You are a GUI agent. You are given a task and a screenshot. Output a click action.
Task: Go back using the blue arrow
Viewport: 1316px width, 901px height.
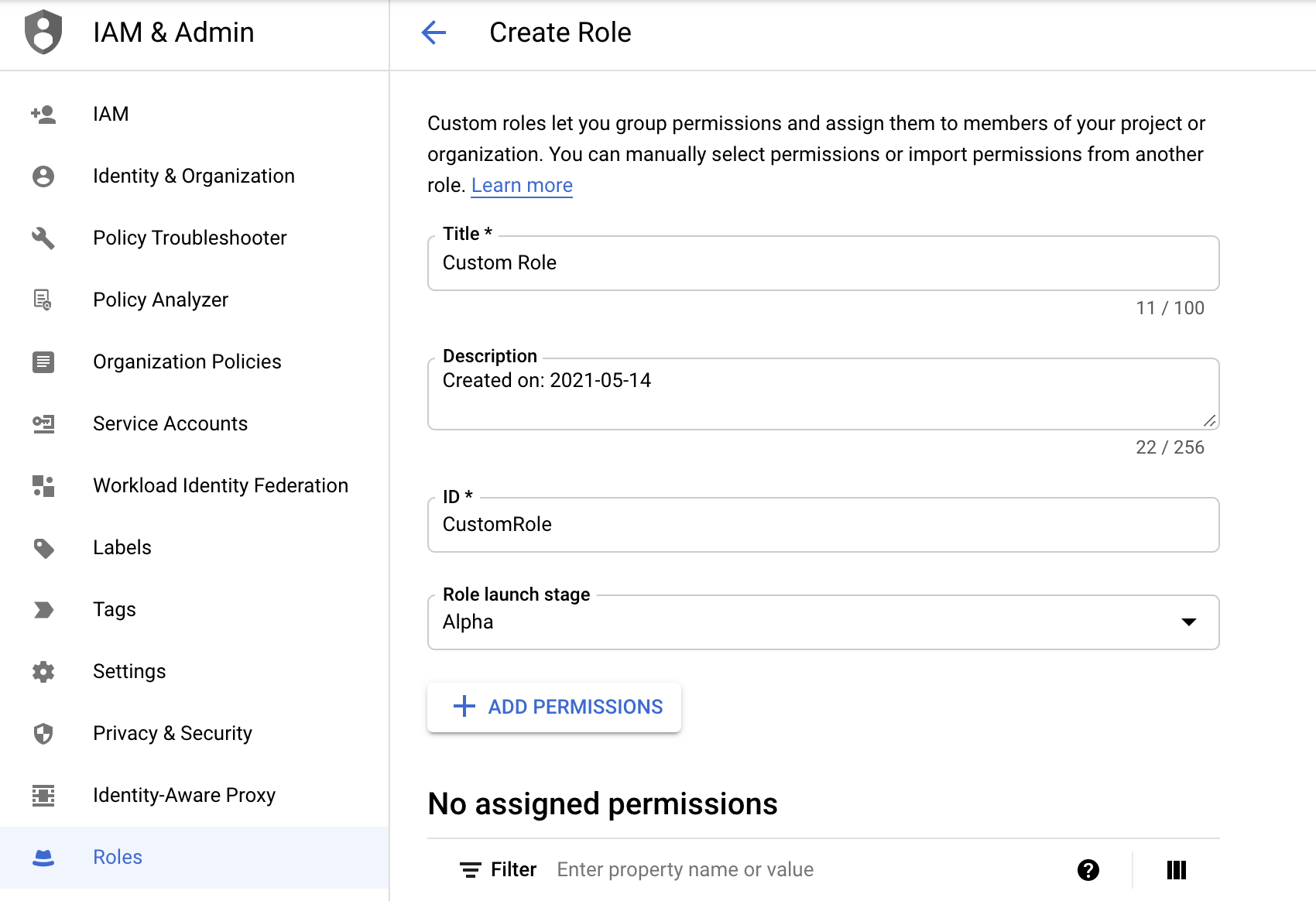[x=434, y=33]
